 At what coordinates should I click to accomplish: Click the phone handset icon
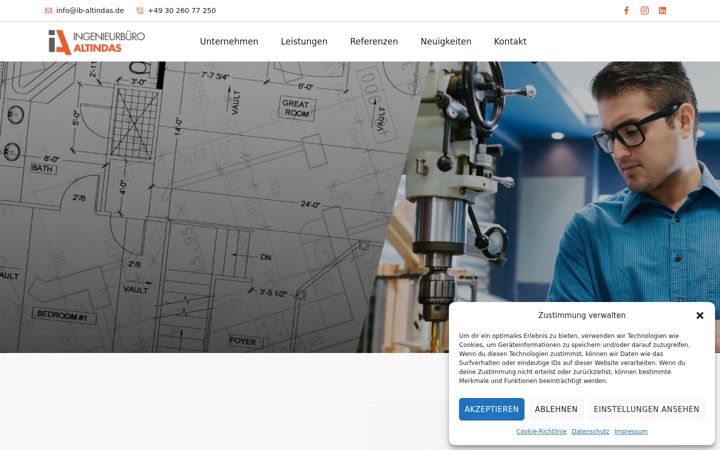tap(140, 11)
